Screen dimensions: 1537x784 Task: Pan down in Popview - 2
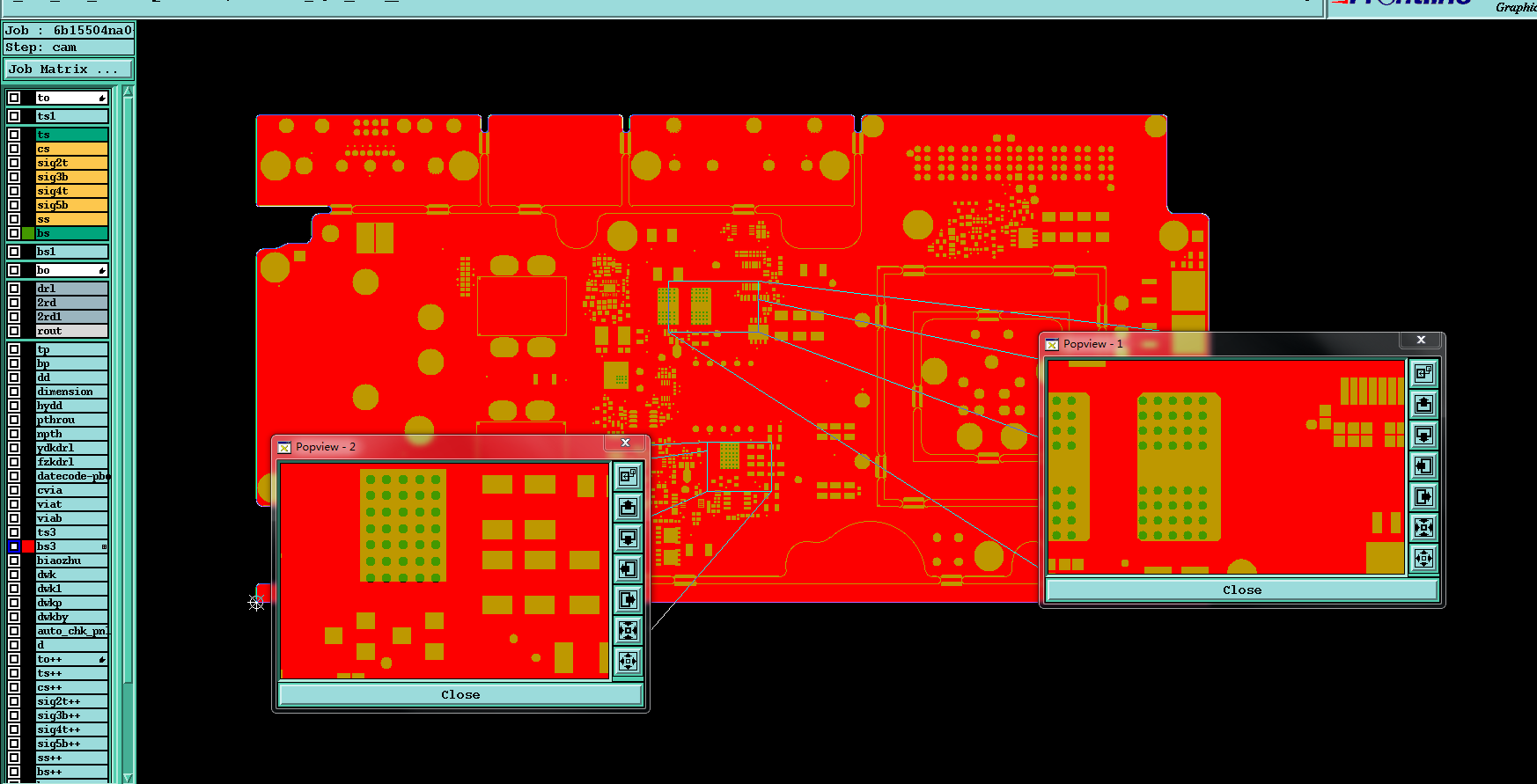(x=628, y=539)
